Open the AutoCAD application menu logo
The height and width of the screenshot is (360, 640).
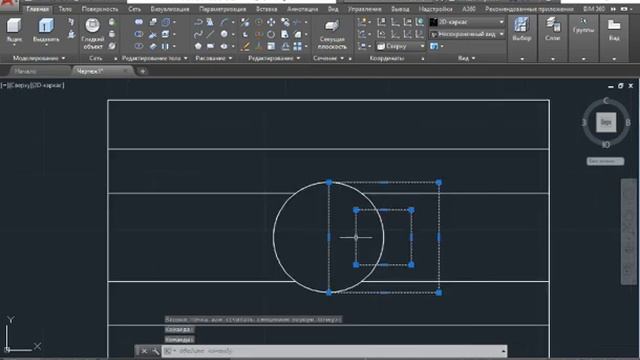pos(9,5)
